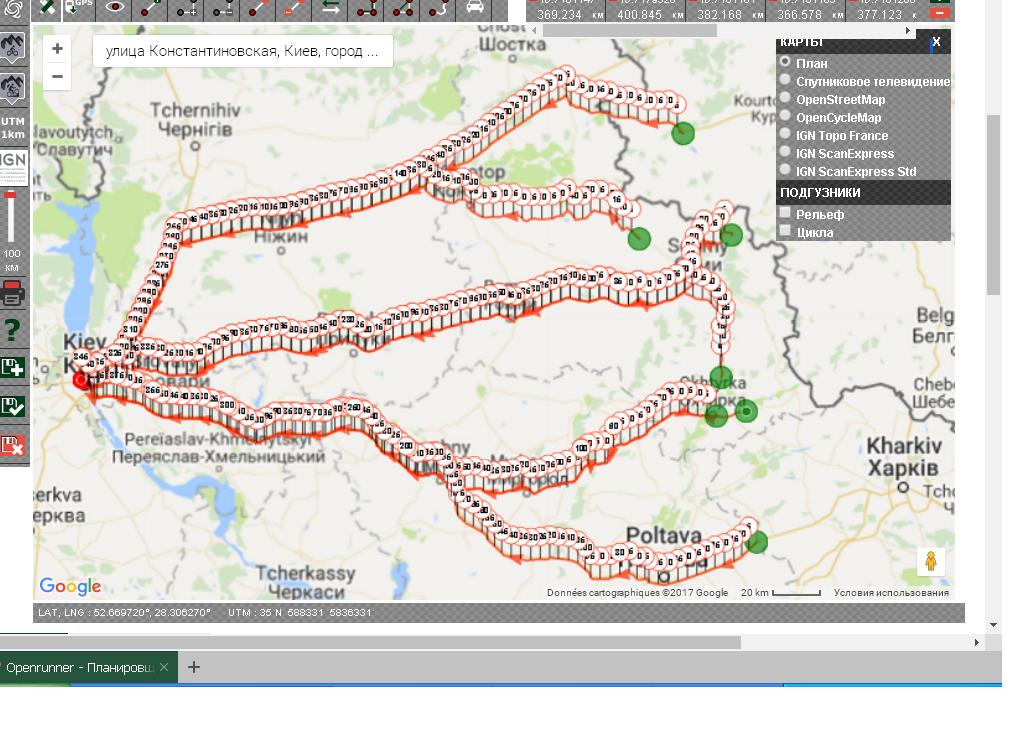Open help with the question mark icon

13,330
